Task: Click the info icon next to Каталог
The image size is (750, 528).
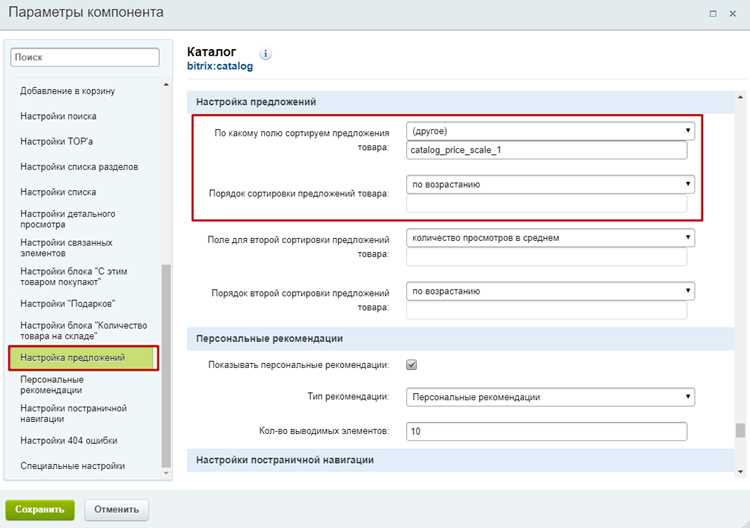Action: [x=265, y=54]
